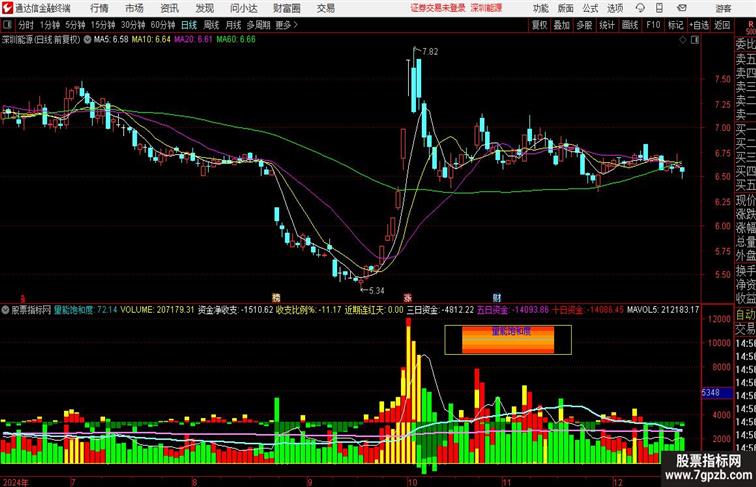756x487 pixels.
Task: Click the 游客 user label
Action: tap(723, 8)
